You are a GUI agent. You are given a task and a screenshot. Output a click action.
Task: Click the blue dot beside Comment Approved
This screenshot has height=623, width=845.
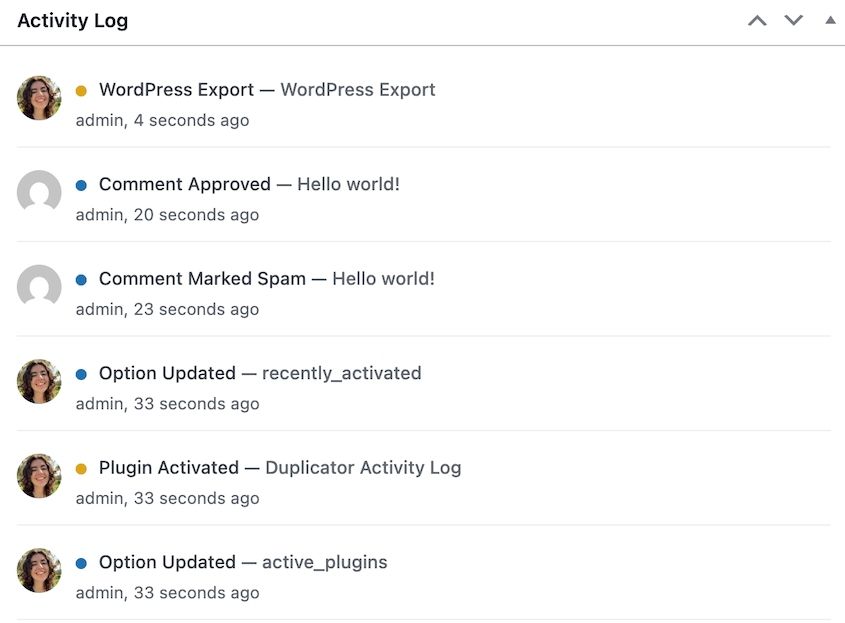coord(81,184)
